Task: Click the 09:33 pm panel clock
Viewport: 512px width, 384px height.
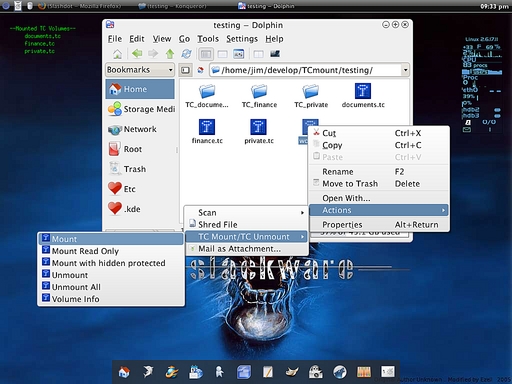Action: point(494,6)
